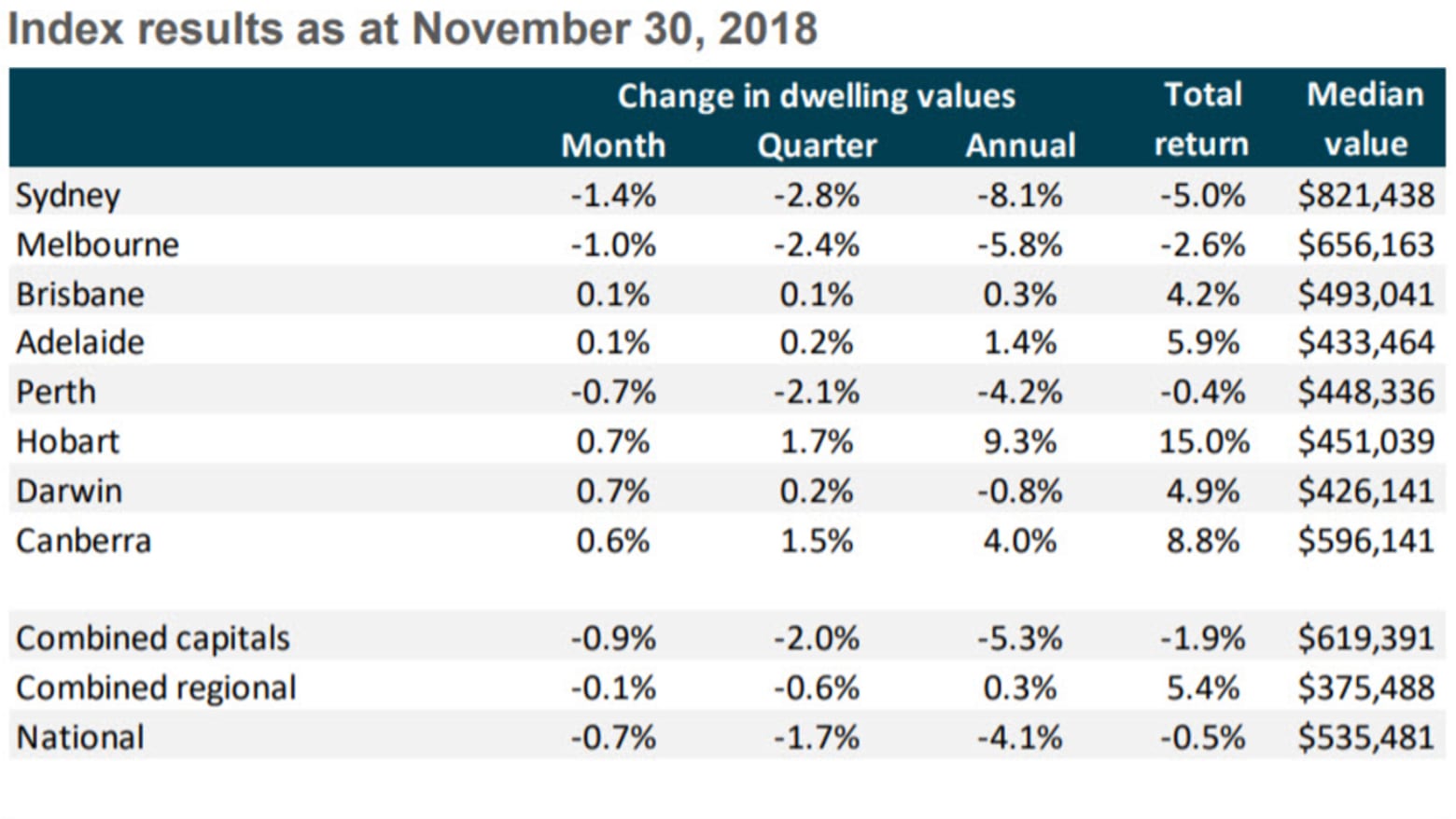Screen dimensions: 1456x819
Task: Select the Month column header
Action: [x=613, y=146]
